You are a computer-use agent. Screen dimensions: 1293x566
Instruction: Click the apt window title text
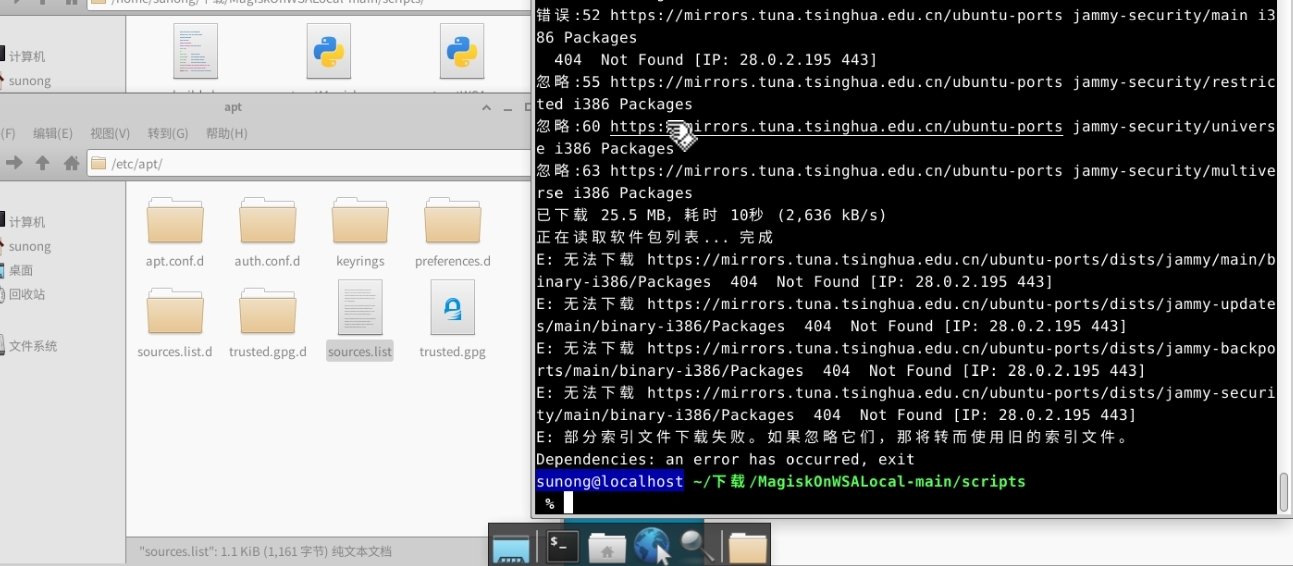(x=233, y=107)
